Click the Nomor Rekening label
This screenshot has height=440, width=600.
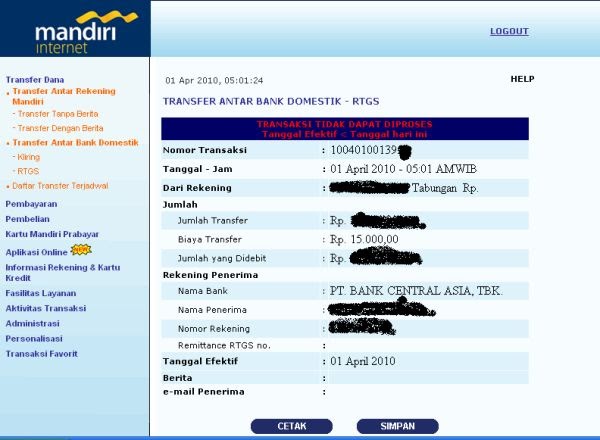coord(214,329)
